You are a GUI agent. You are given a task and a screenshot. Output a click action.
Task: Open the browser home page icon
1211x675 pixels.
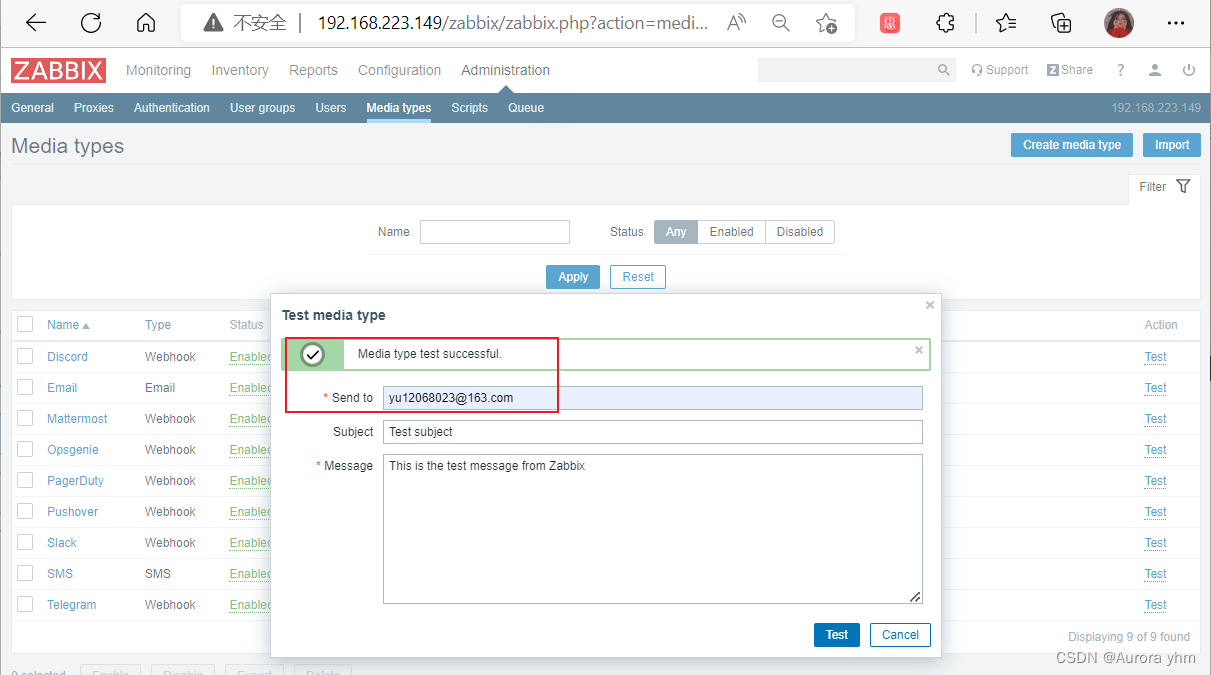click(x=146, y=23)
